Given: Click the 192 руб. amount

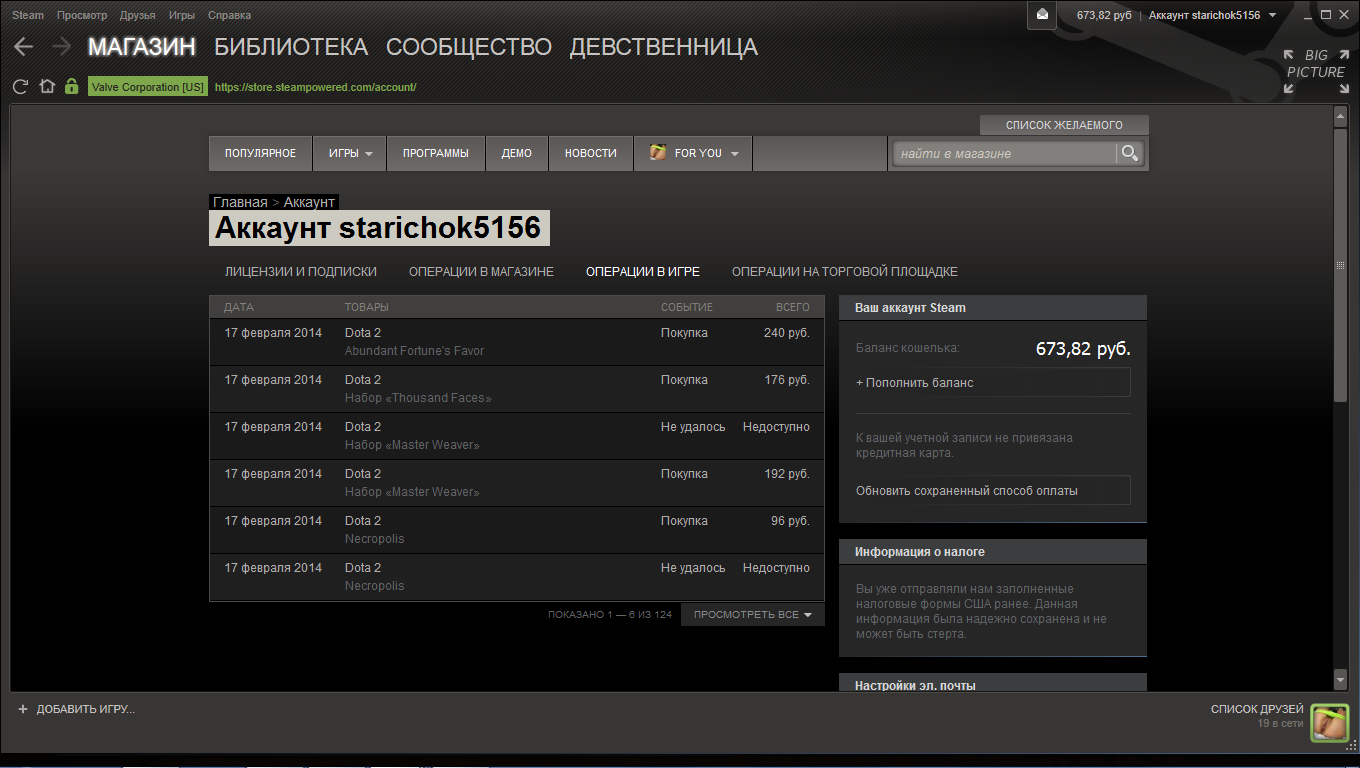Looking at the screenshot, I should click(787, 474).
